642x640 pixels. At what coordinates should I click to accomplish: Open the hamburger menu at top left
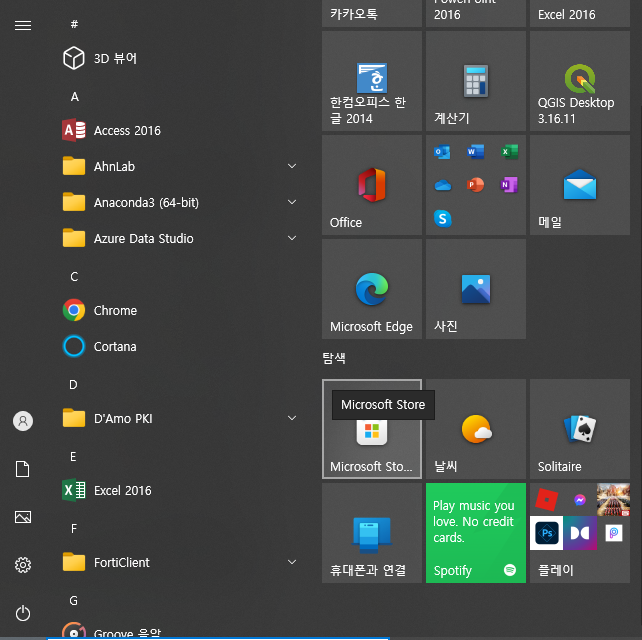(23, 25)
